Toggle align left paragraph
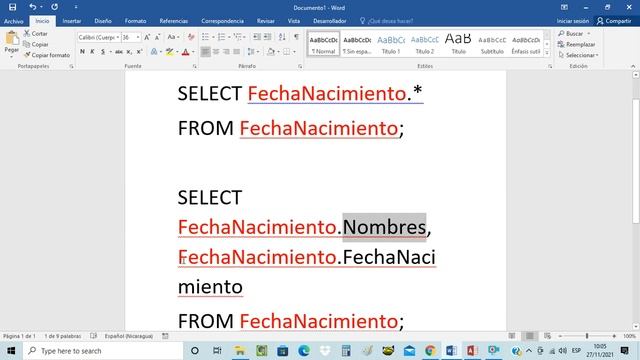The image size is (640, 360). (205, 52)
